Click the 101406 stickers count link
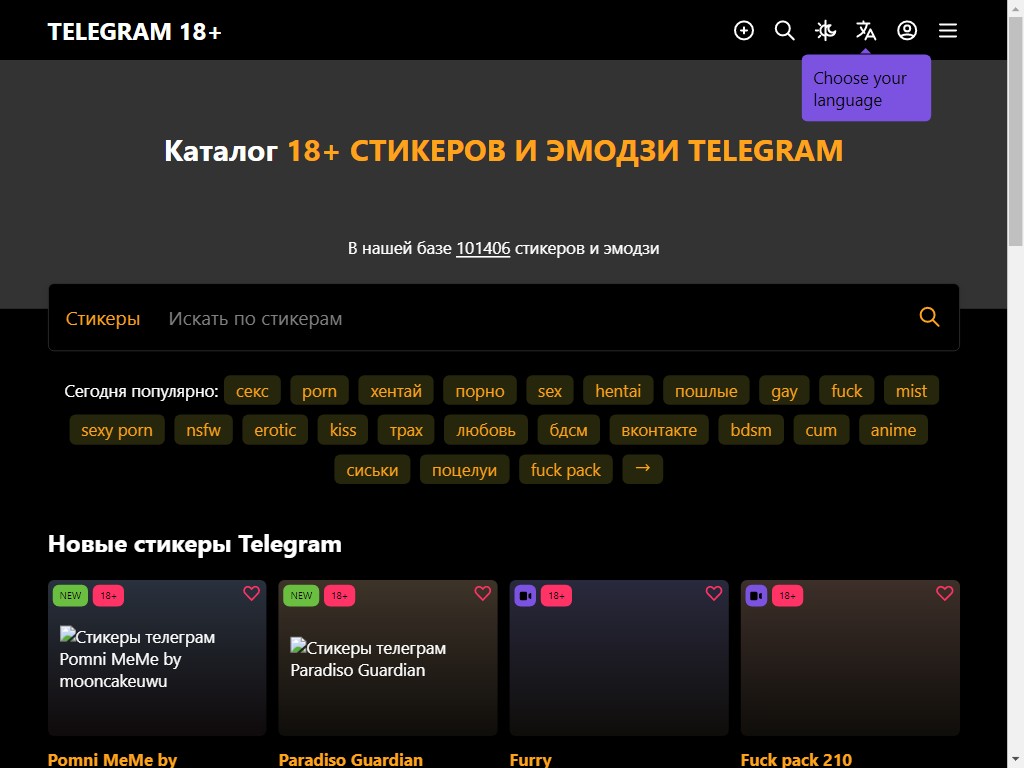This screenshot has width=1024, height=768. (x=483, y=248)
